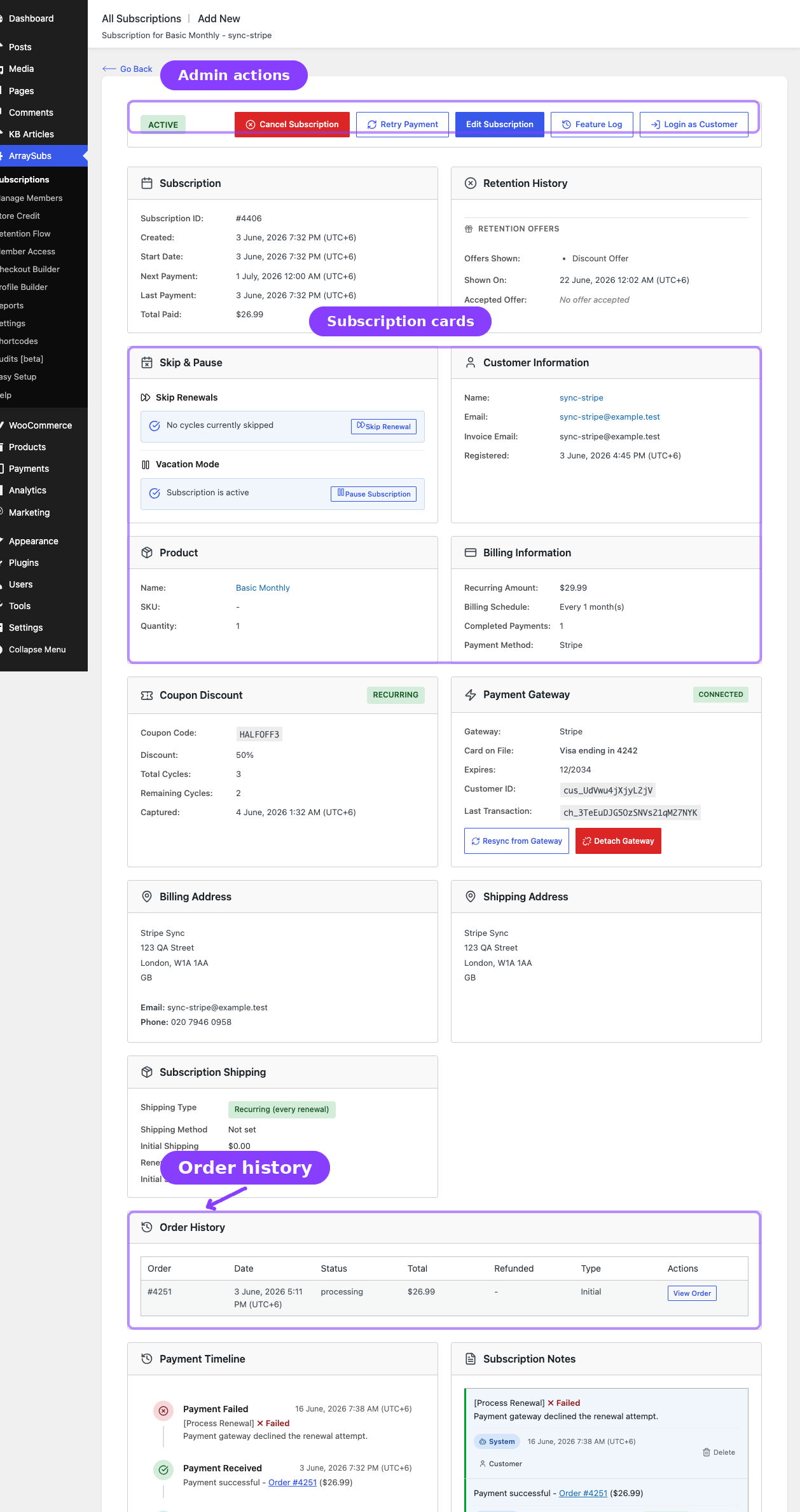Screen dimensions: 800x1512
Task: Click Login as Customer button
Action: [694, 125]
